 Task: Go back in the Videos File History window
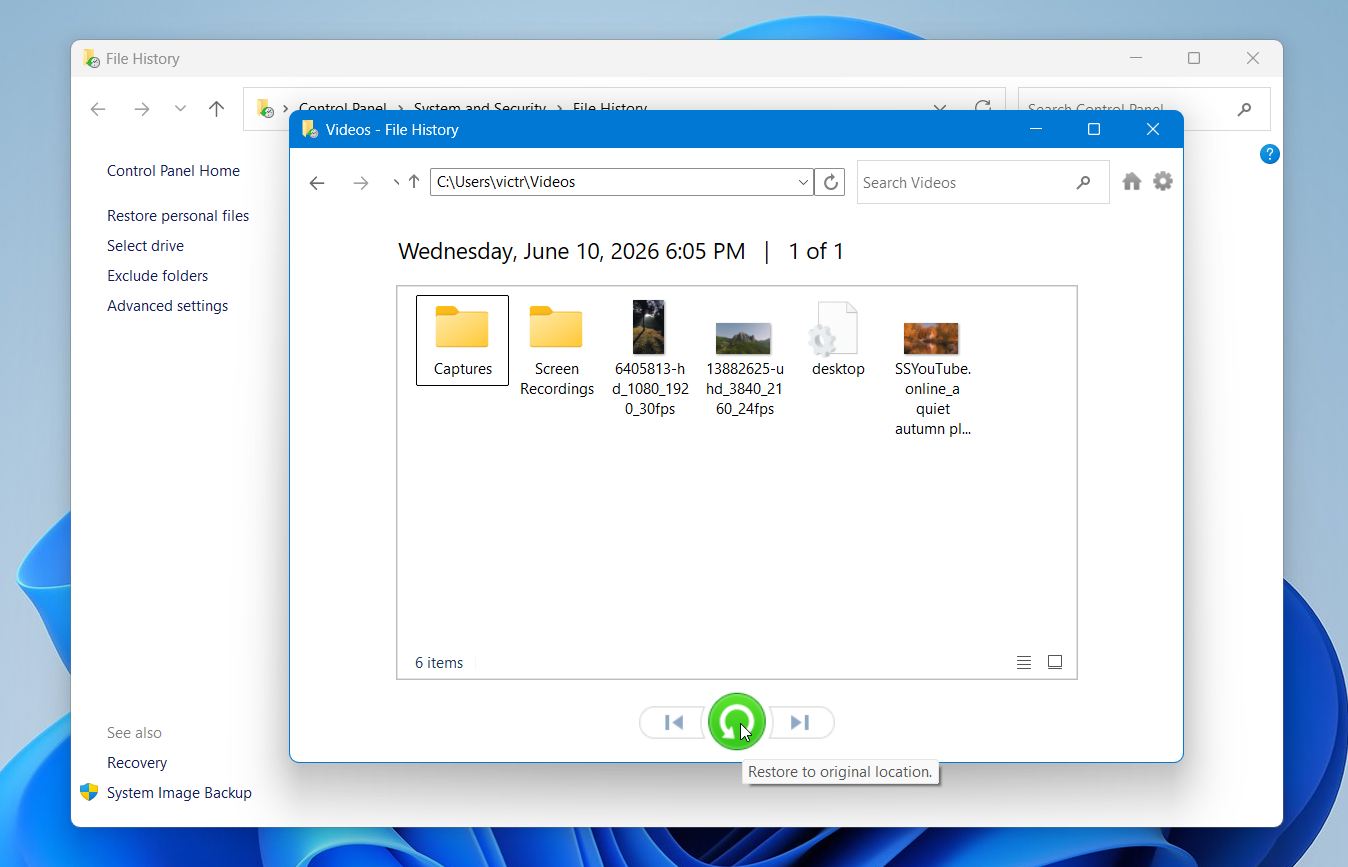pyautogui.click(x=317, y=182)
